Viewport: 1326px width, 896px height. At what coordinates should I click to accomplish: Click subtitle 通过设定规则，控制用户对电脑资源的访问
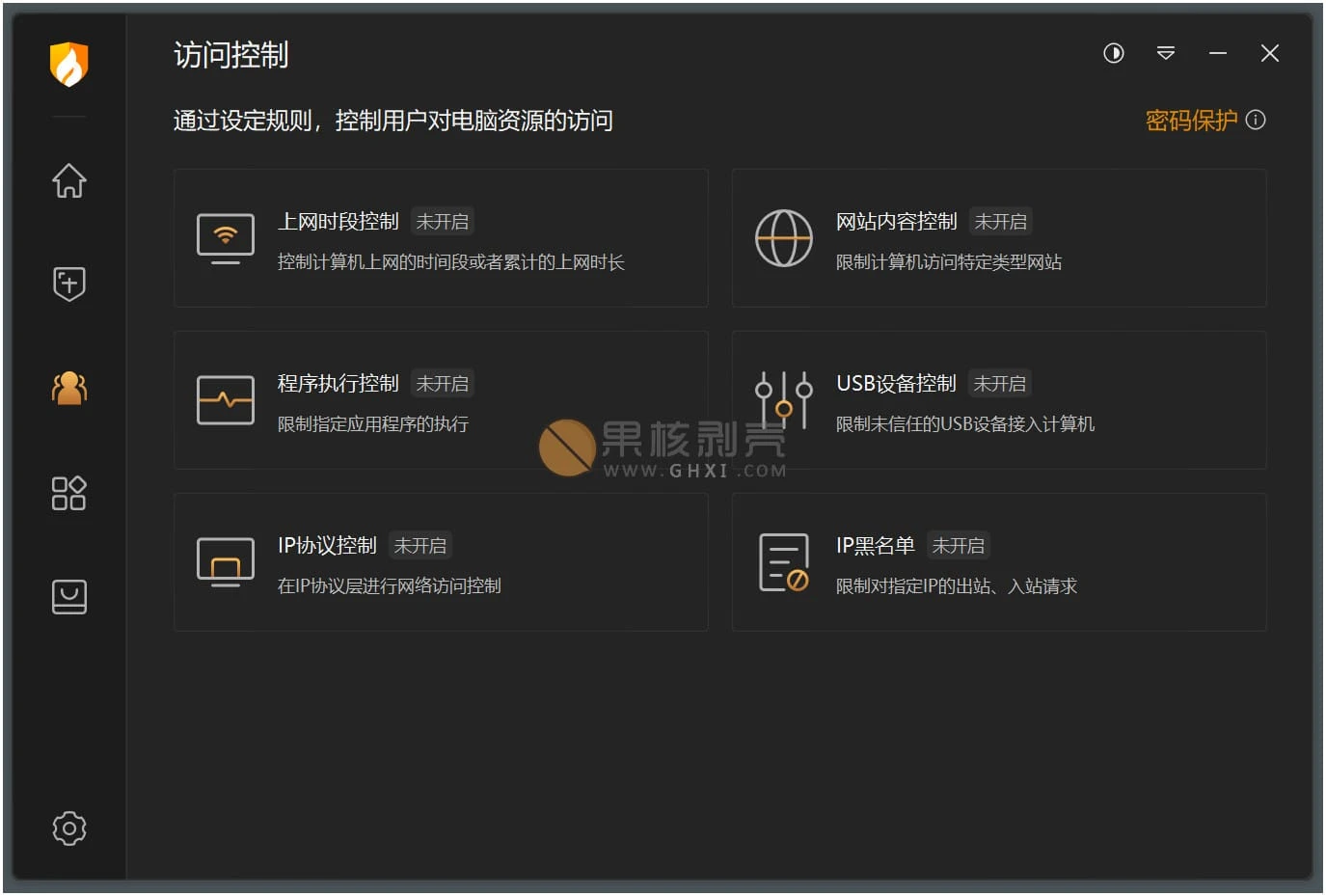coord(393,121)
